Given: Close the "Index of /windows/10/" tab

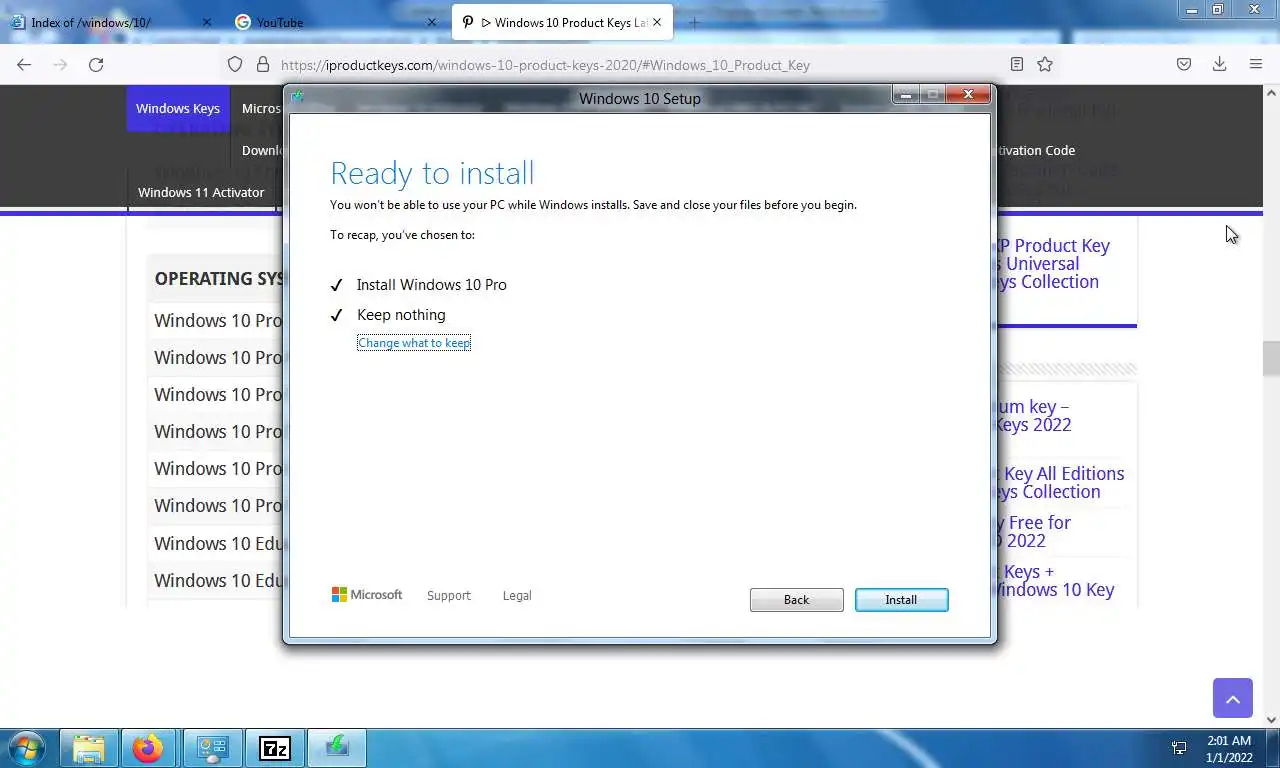Looking at the screenshot, I should 207,22.
